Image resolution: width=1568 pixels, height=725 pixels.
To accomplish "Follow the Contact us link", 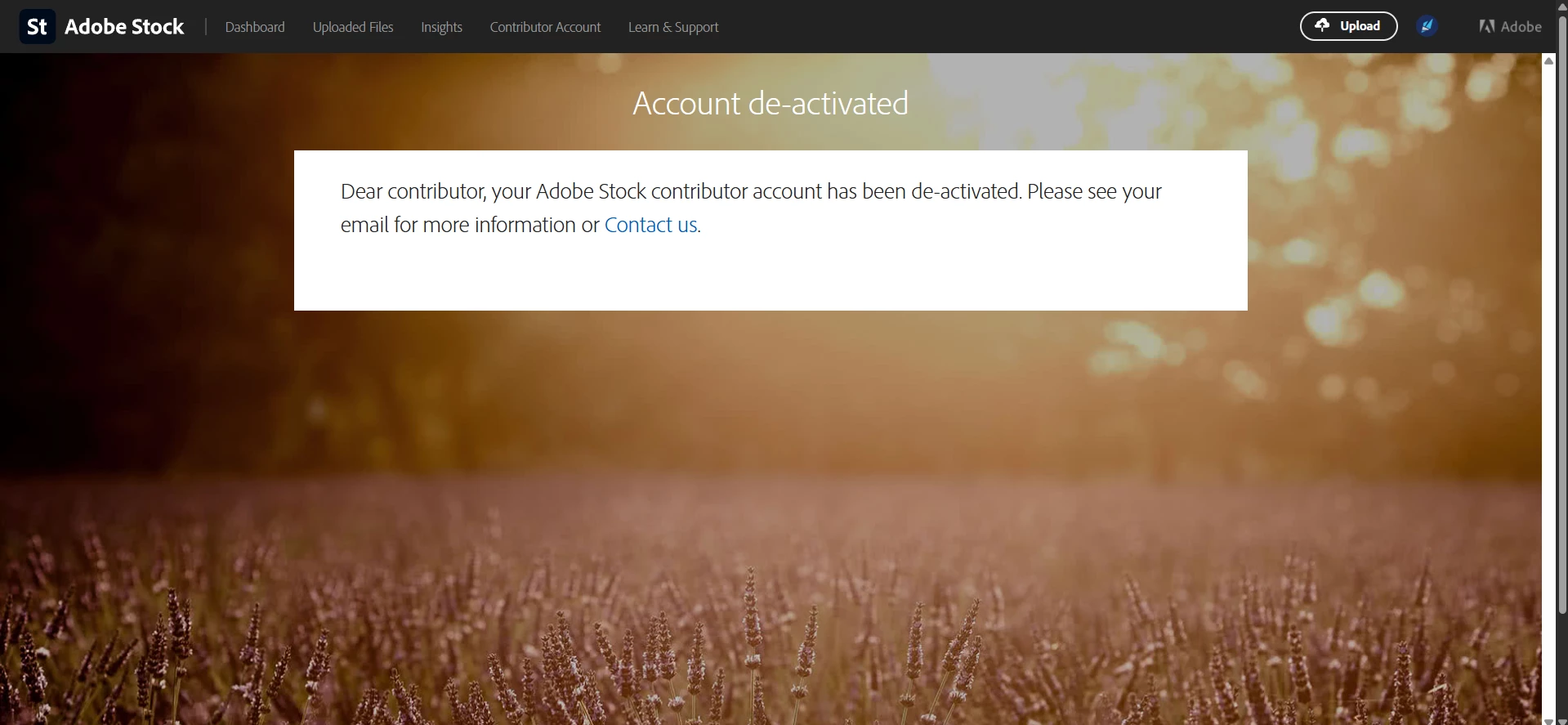I will click(x=651, y=225).
